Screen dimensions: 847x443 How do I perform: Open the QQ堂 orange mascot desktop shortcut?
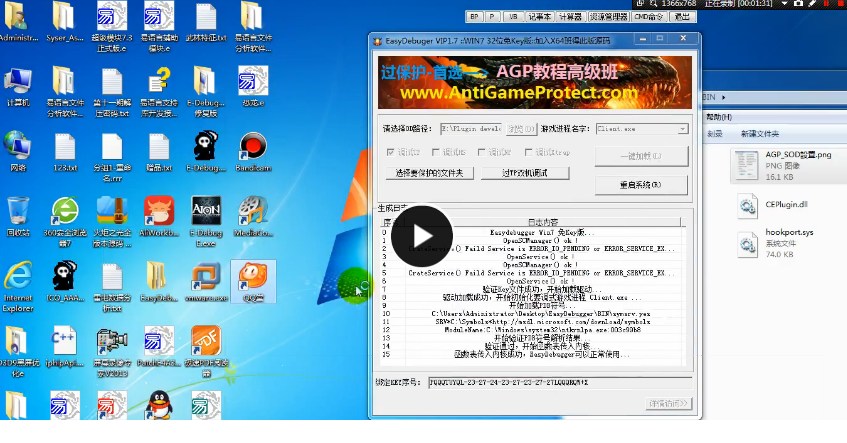pos(253,281)
